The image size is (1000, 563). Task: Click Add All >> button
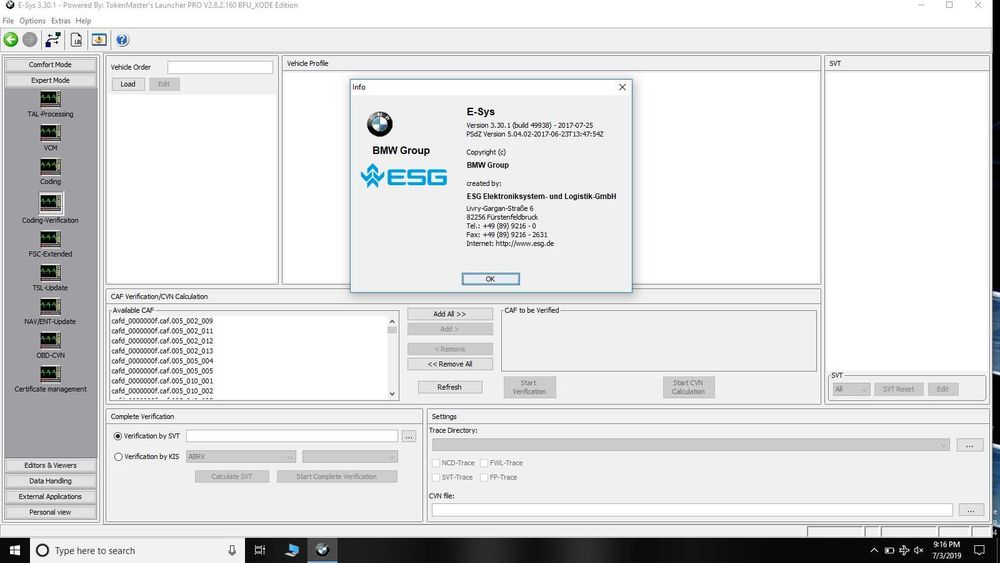click(x=450, y=314)
